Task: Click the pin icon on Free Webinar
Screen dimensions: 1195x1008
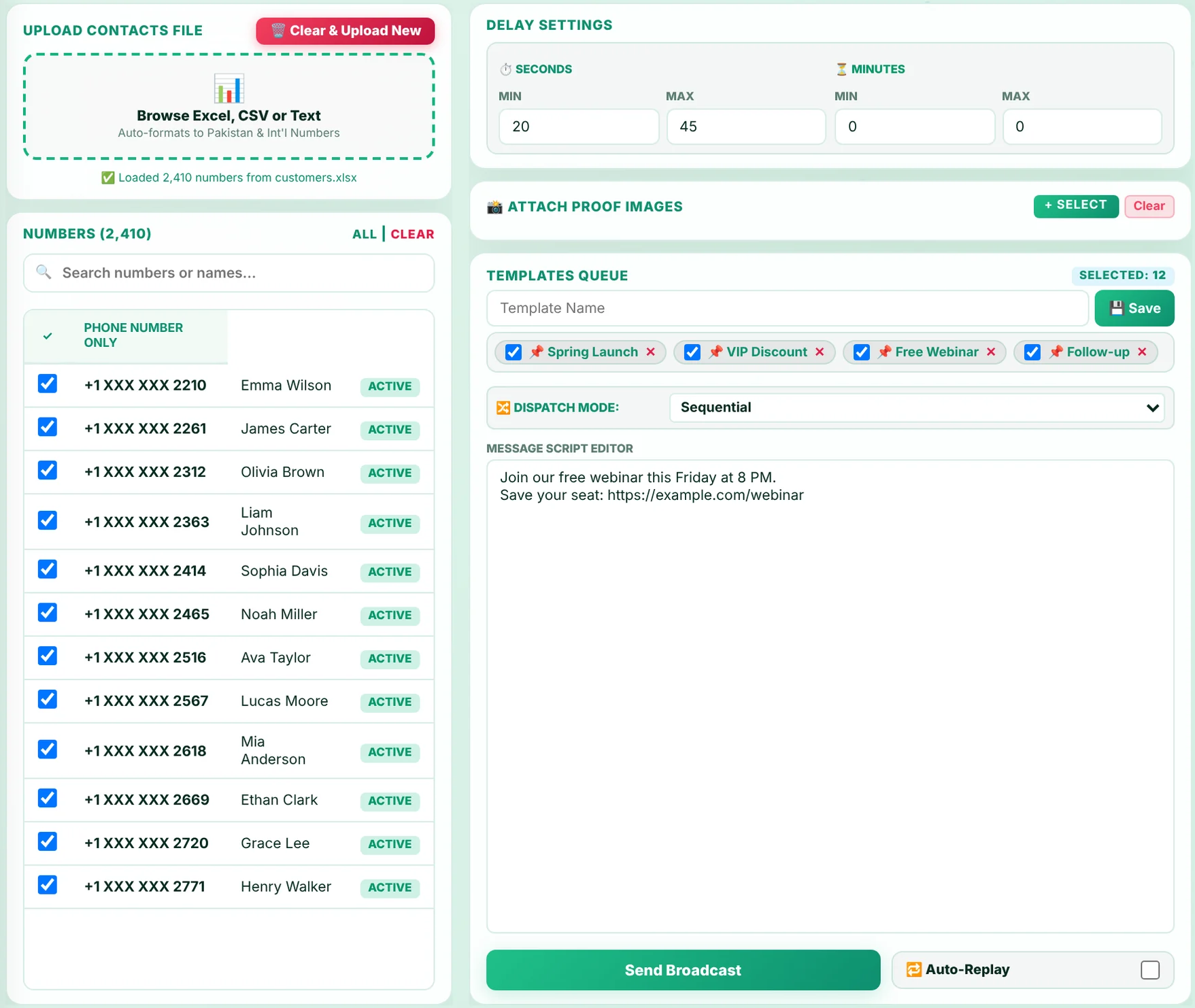Action: point(884,352)
